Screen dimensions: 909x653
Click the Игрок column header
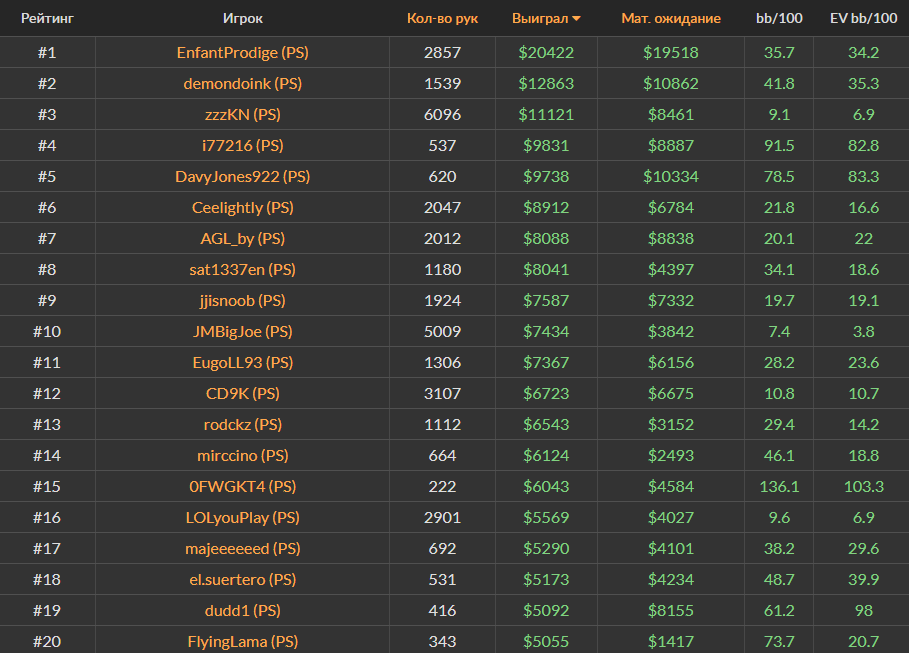[x=243, y=18]
